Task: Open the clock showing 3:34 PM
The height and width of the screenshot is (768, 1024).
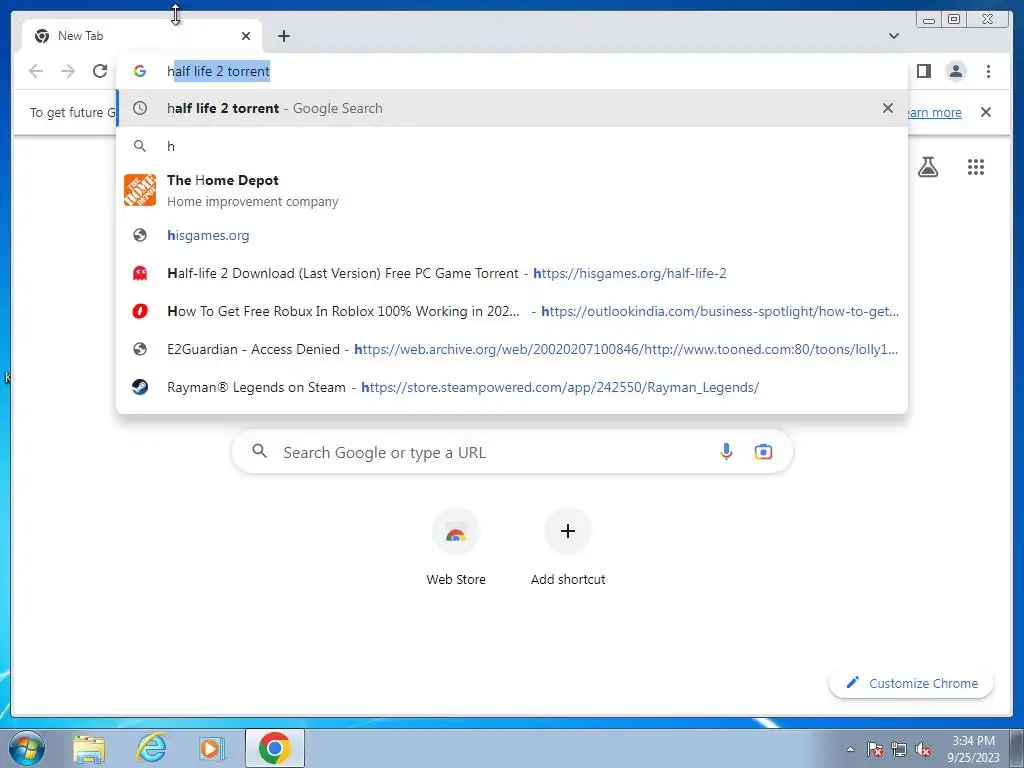Action: [x=973, y=749]
